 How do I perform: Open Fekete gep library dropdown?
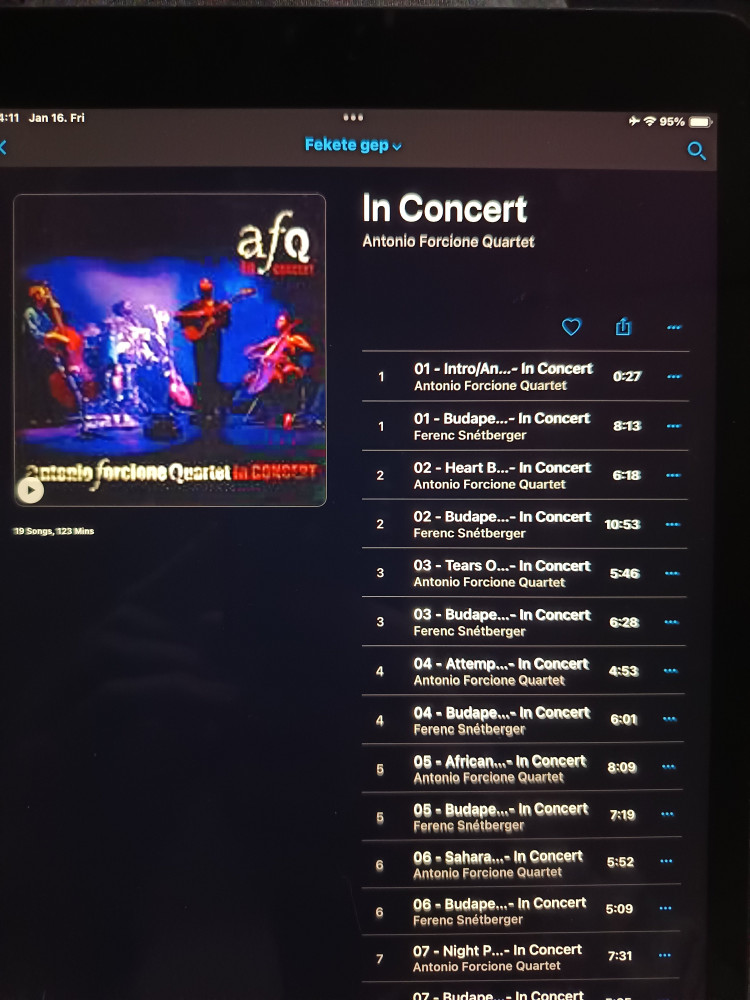353,145
